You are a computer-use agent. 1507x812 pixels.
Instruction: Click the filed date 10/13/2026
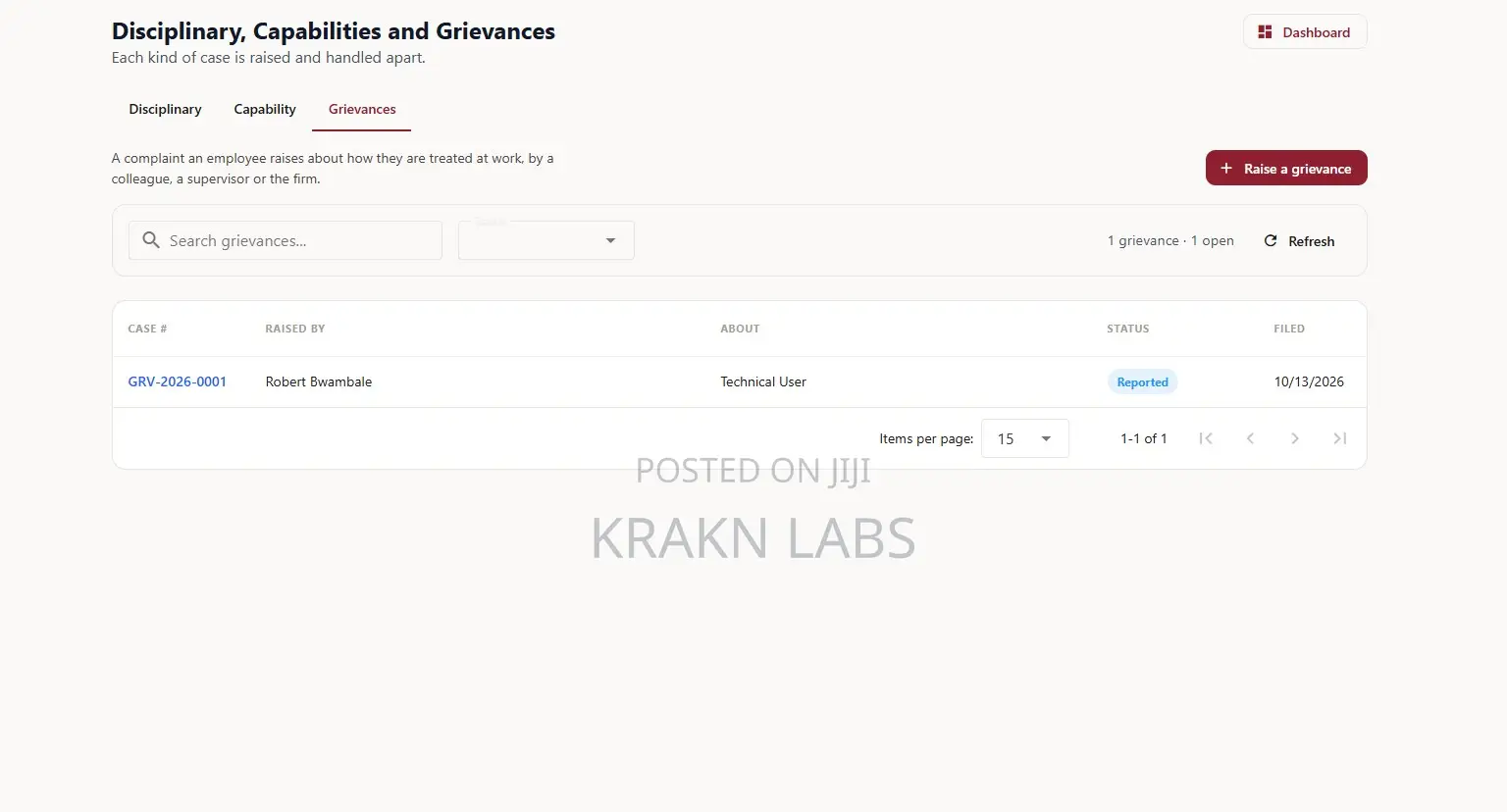(1309, 381)
